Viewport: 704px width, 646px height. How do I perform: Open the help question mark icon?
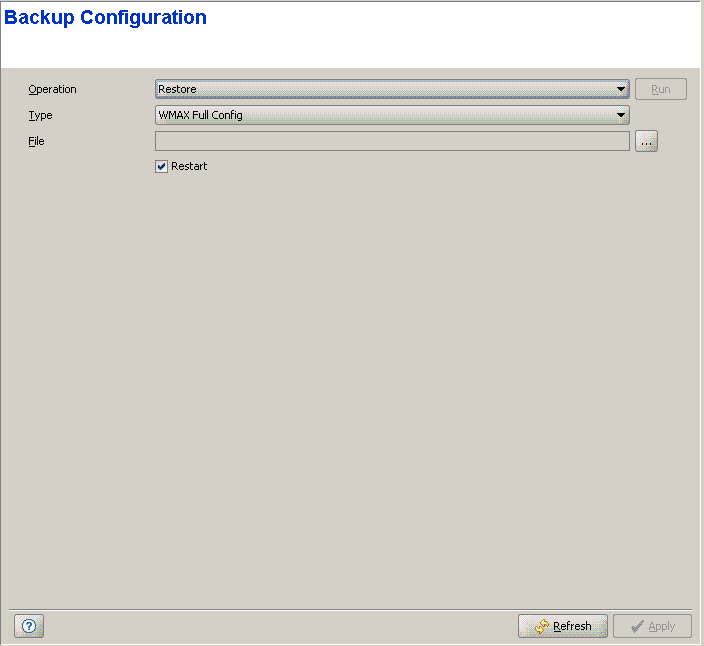pos(29,626)
